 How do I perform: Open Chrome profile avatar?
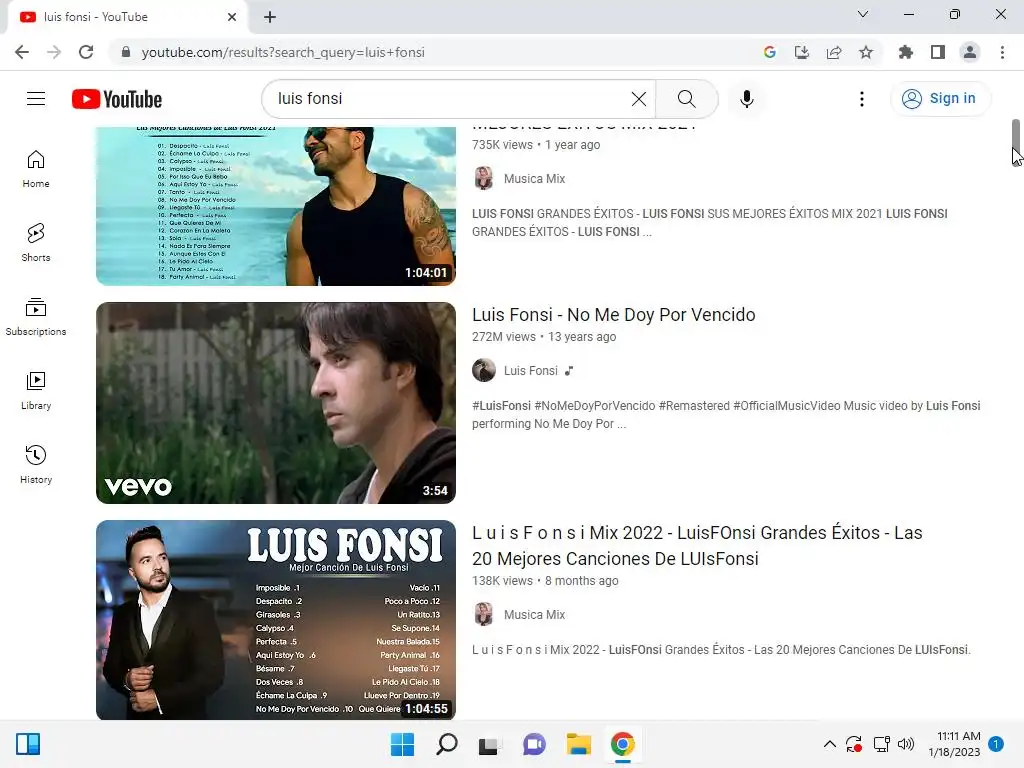click(x=970, y=52)
